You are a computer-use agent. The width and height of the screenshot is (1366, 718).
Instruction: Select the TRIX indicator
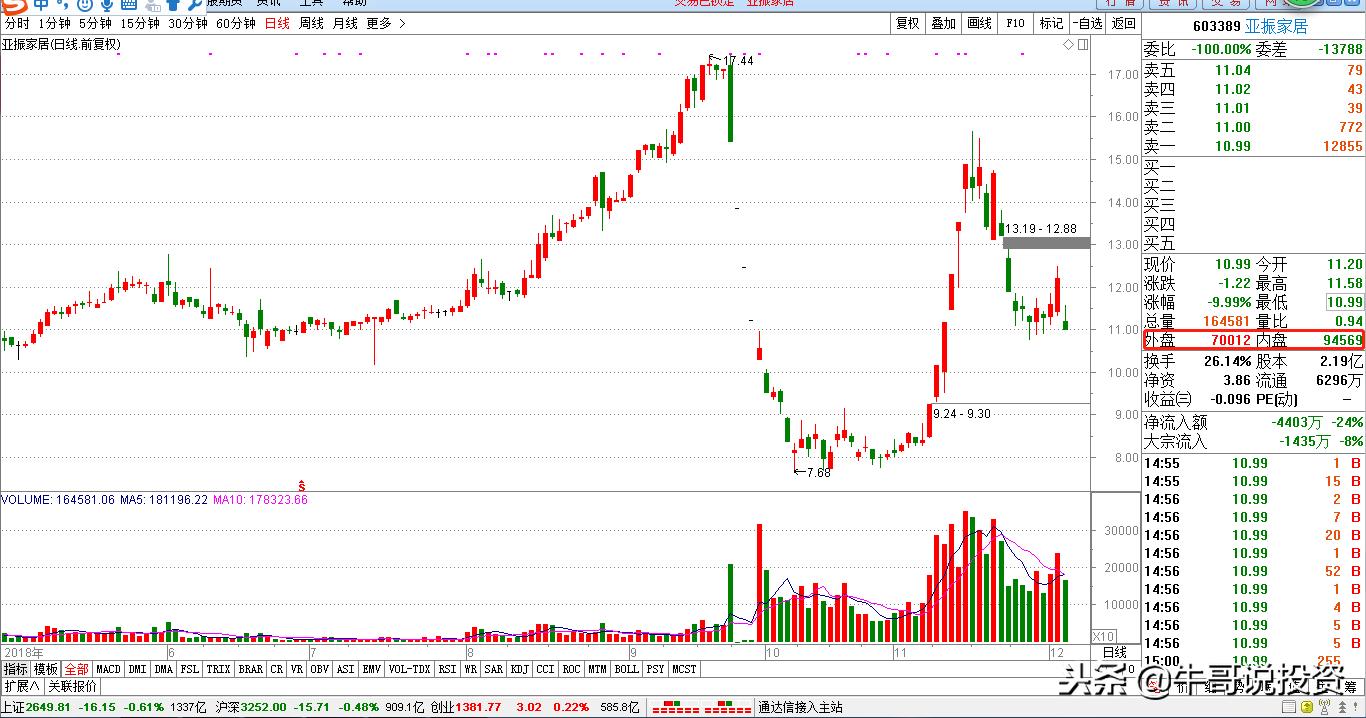pos(218,669)
